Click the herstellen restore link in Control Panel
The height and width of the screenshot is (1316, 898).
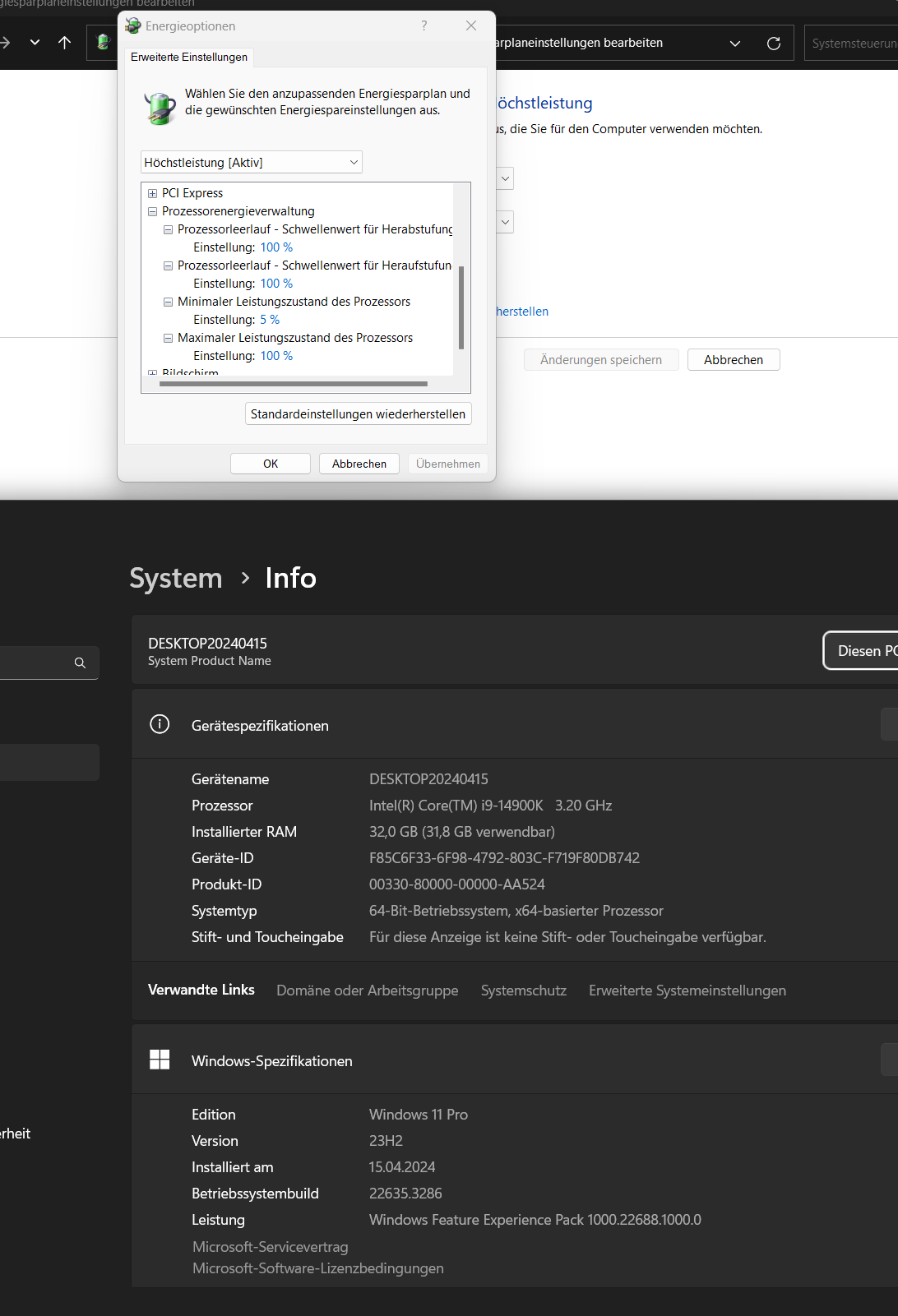tap(522, 312)
